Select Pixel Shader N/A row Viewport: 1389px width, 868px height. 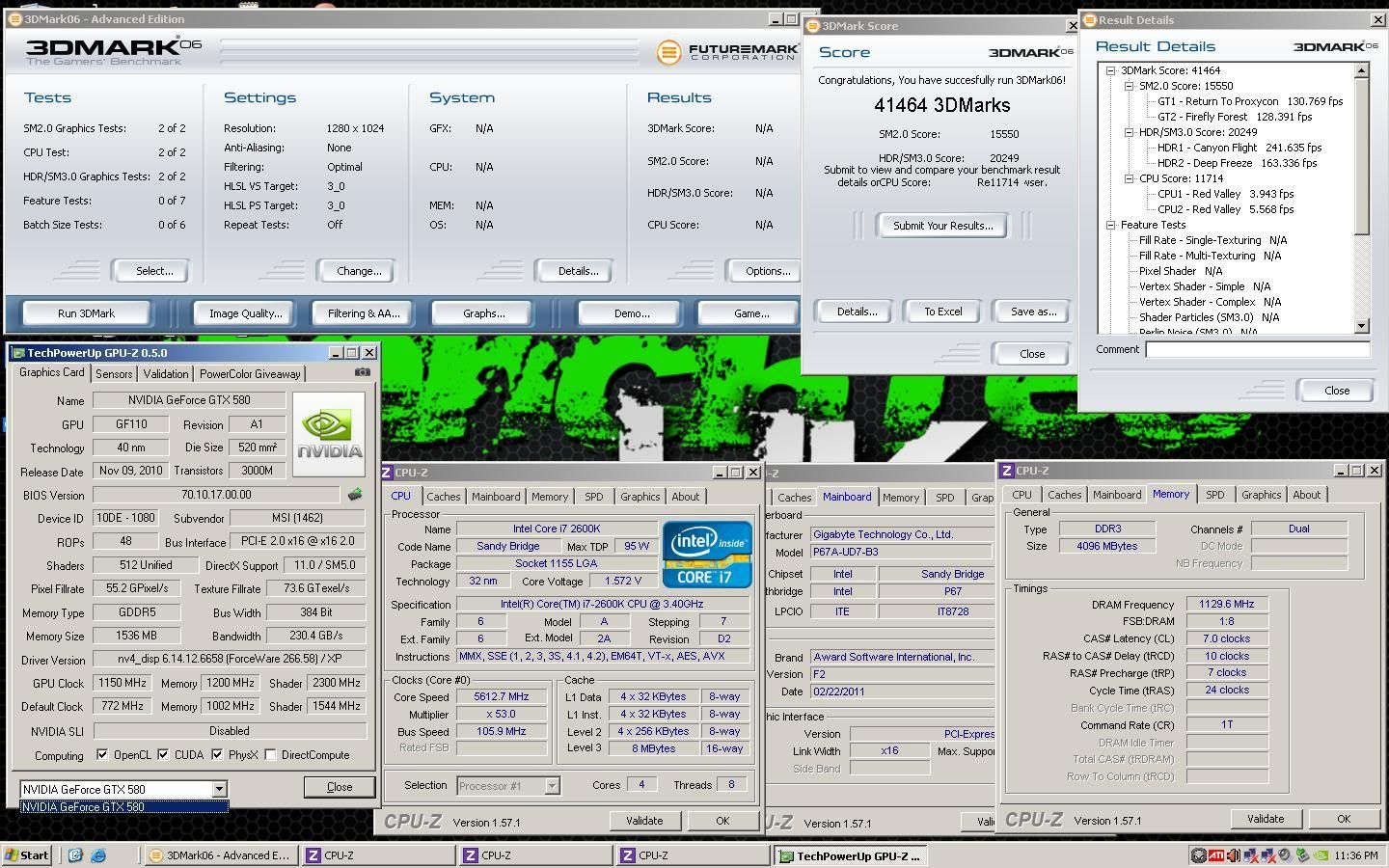coord(1181,271)
